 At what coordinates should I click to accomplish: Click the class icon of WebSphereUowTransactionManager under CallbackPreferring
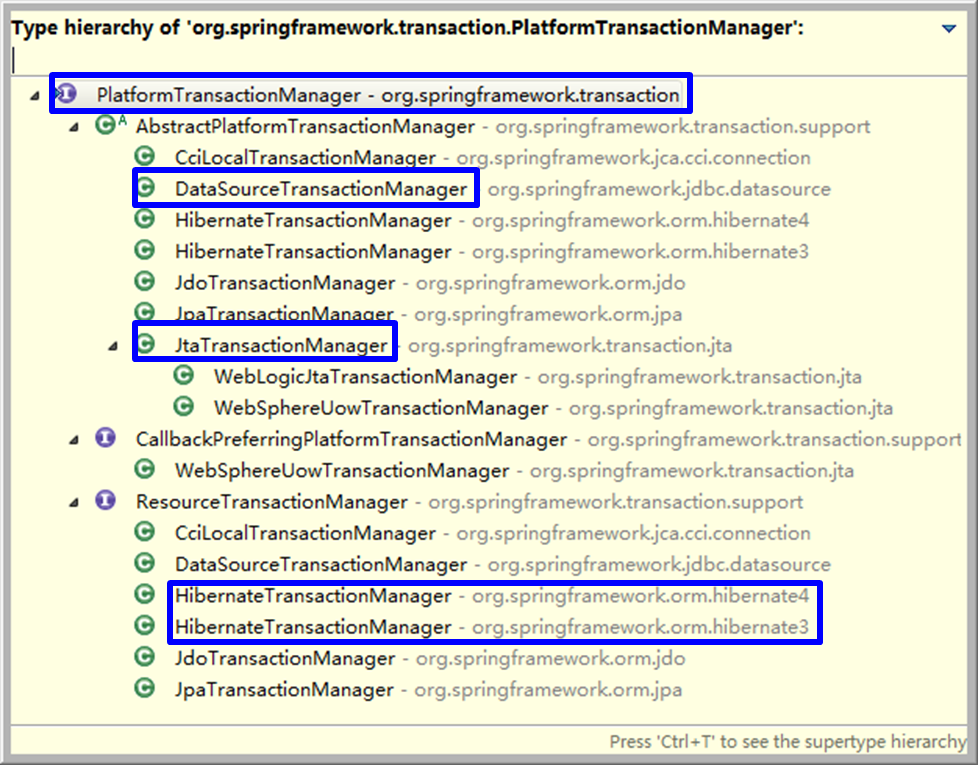[x=145, y=469]
